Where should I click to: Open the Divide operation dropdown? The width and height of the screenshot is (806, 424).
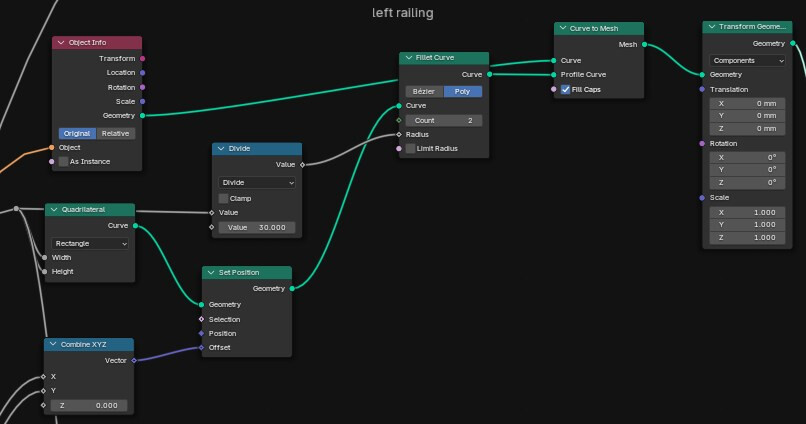257,182
